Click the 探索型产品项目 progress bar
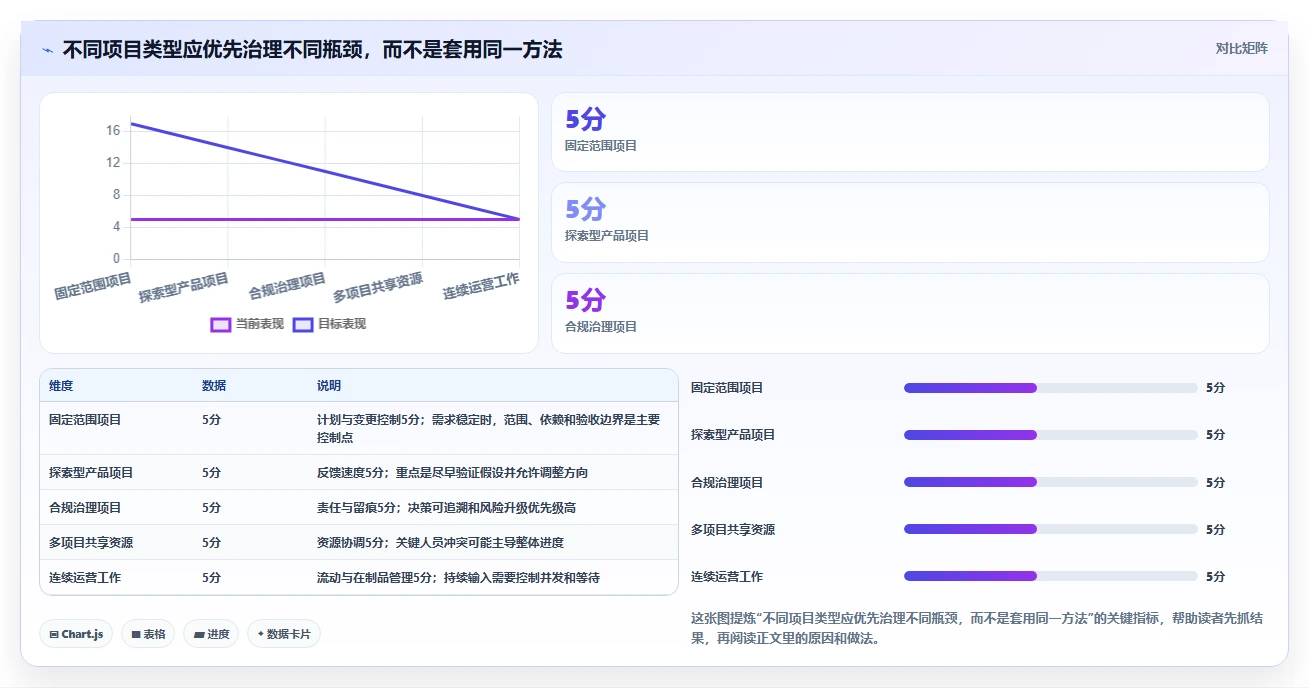Viewport: 1309px width, 688px height. (x=1050, y=435)
